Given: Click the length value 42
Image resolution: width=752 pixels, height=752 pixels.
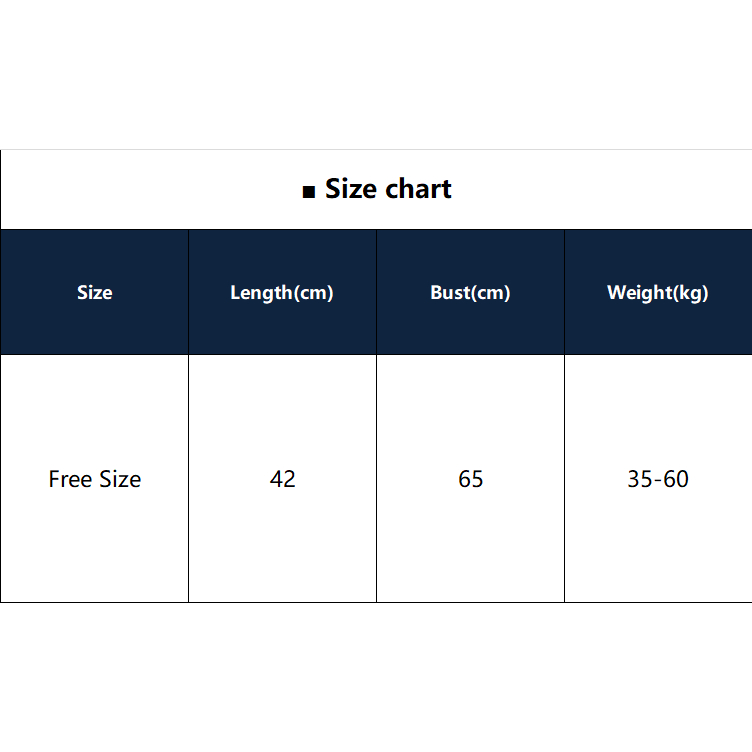Looking at the screenshot, I should 282,479.
